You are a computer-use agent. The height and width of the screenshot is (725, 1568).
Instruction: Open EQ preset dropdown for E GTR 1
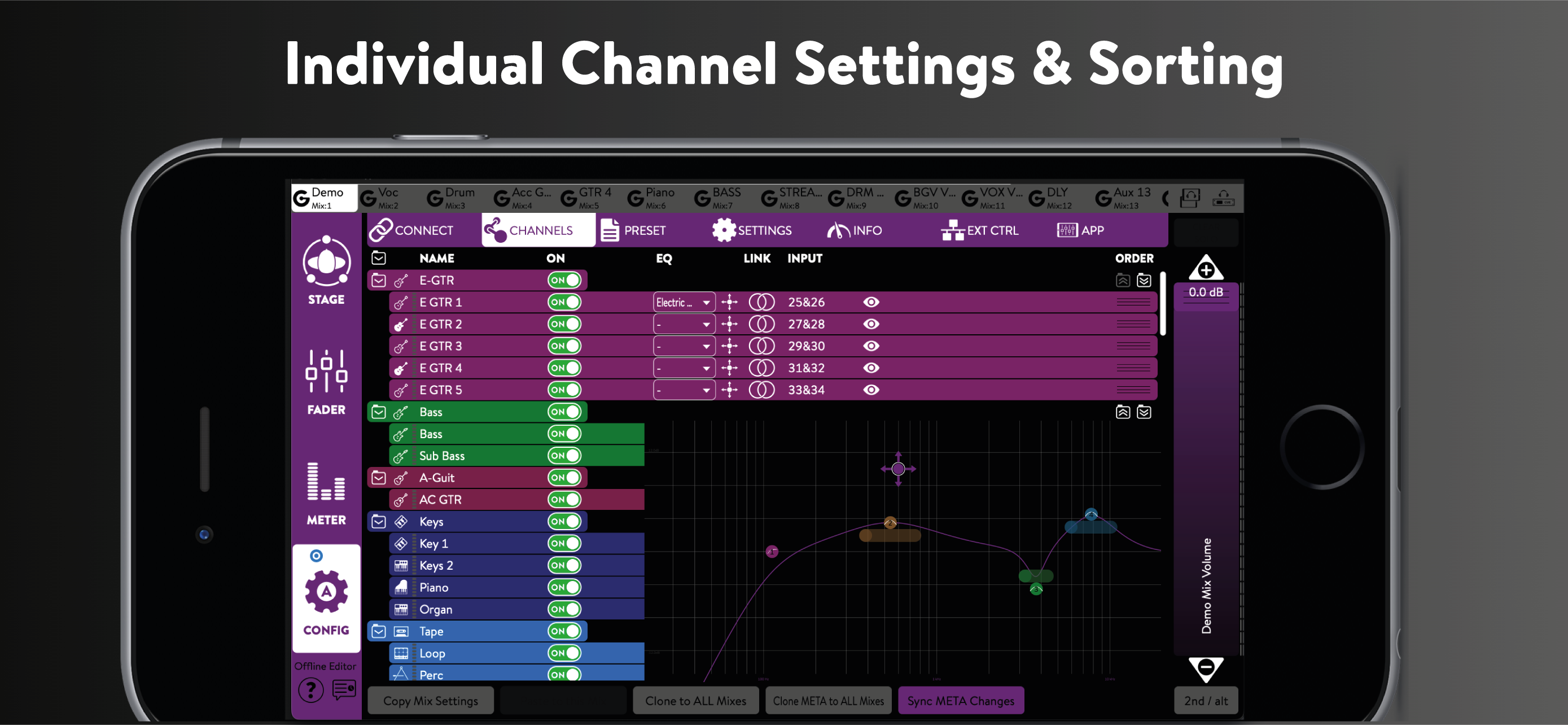pyautogui.click(x=684, y=302)
